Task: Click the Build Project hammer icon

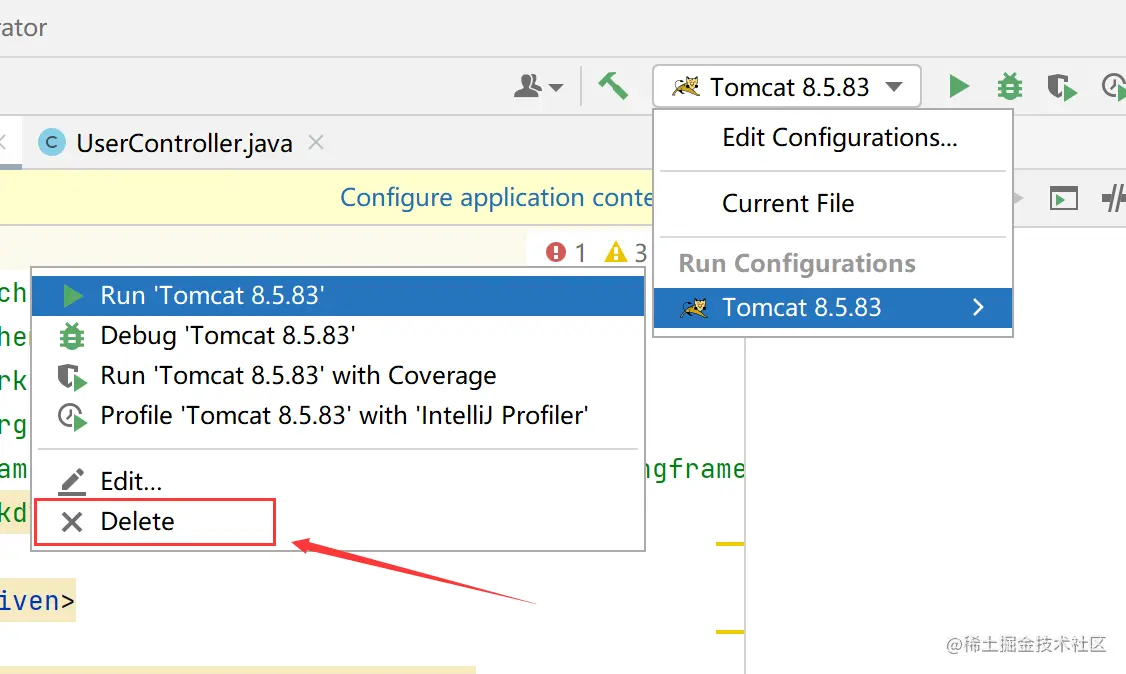Action: click(x=613, y=86)
